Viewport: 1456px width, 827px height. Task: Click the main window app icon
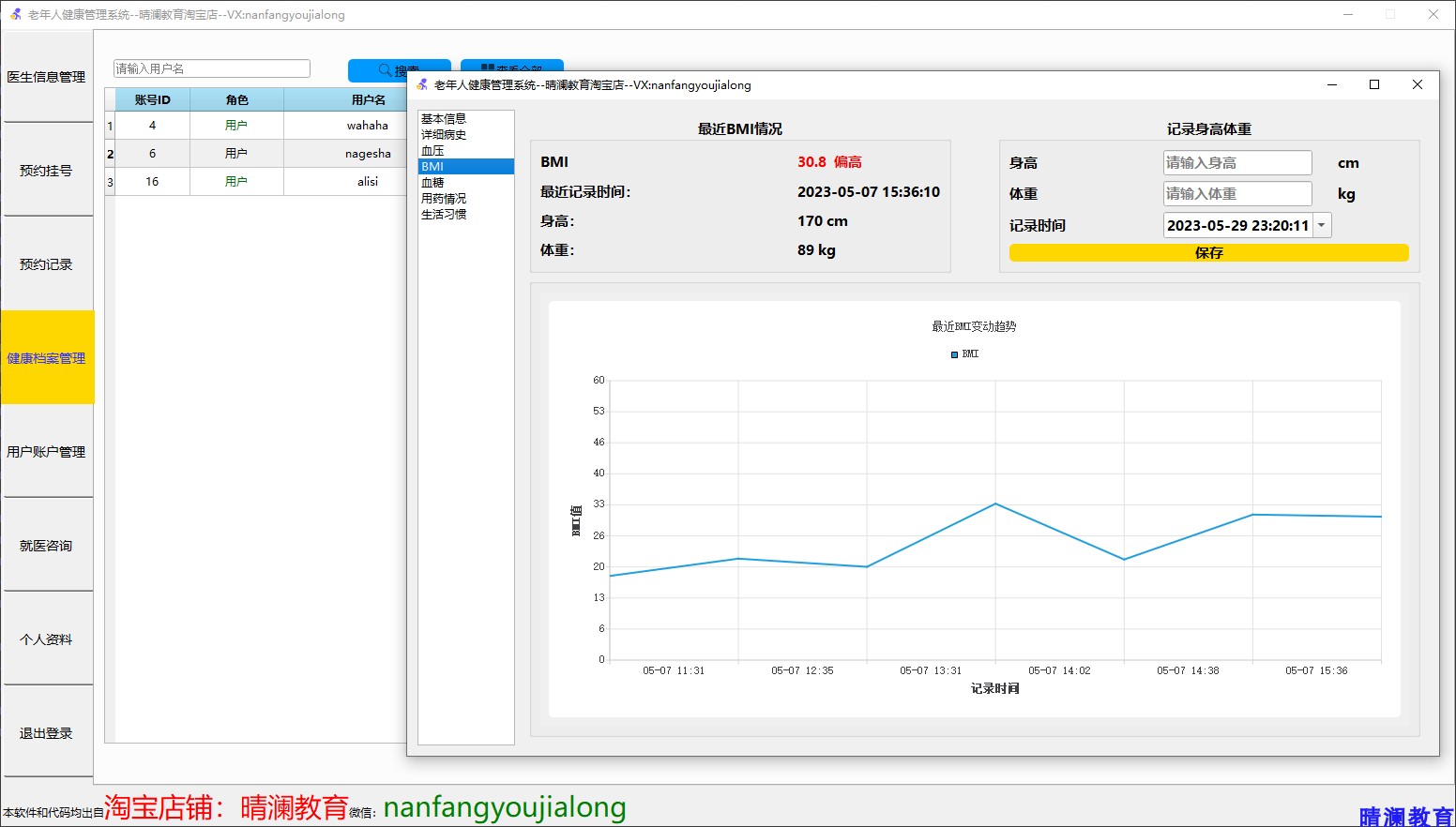15,14
